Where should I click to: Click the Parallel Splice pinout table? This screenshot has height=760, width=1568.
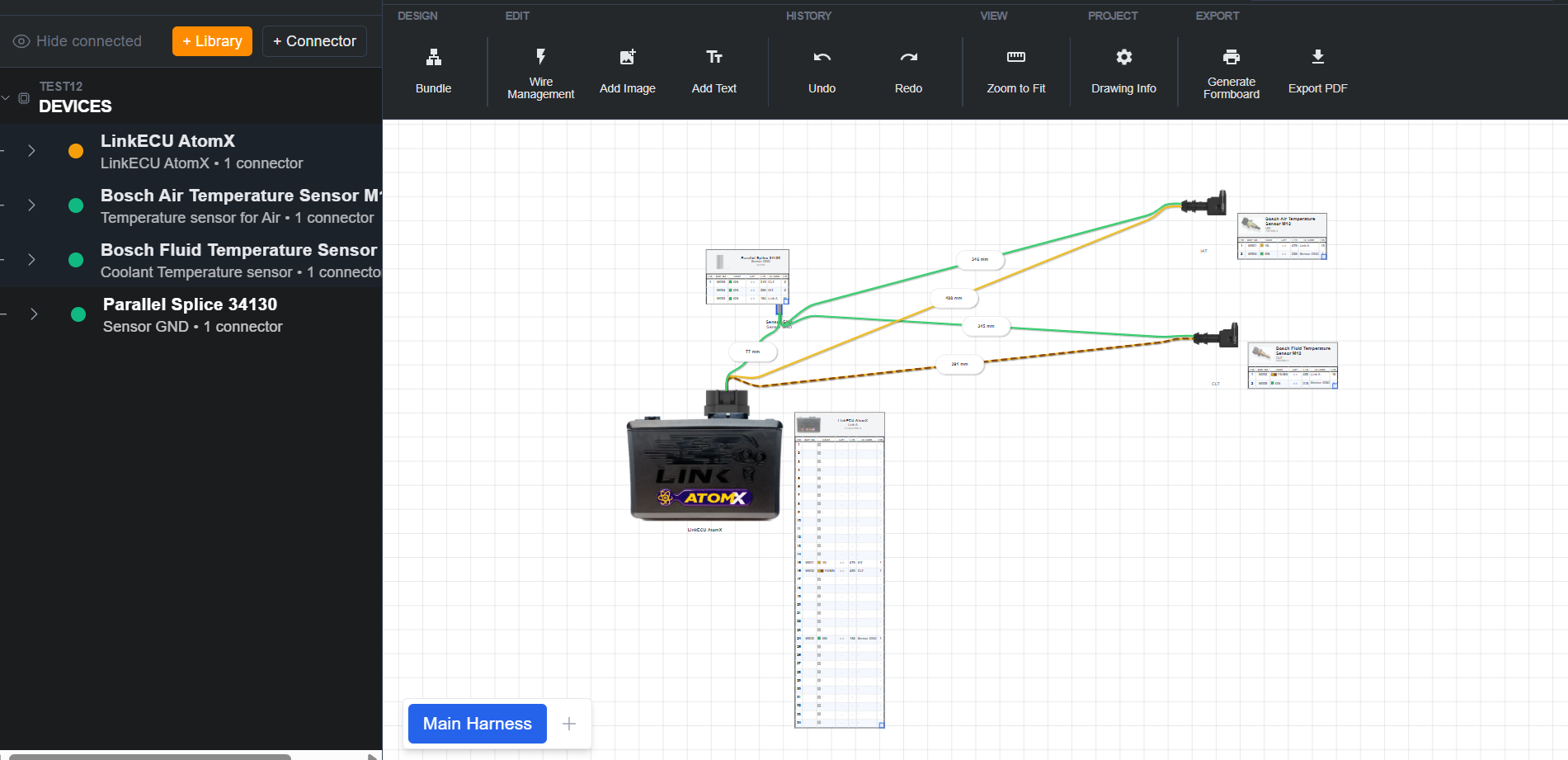[747, 276]
